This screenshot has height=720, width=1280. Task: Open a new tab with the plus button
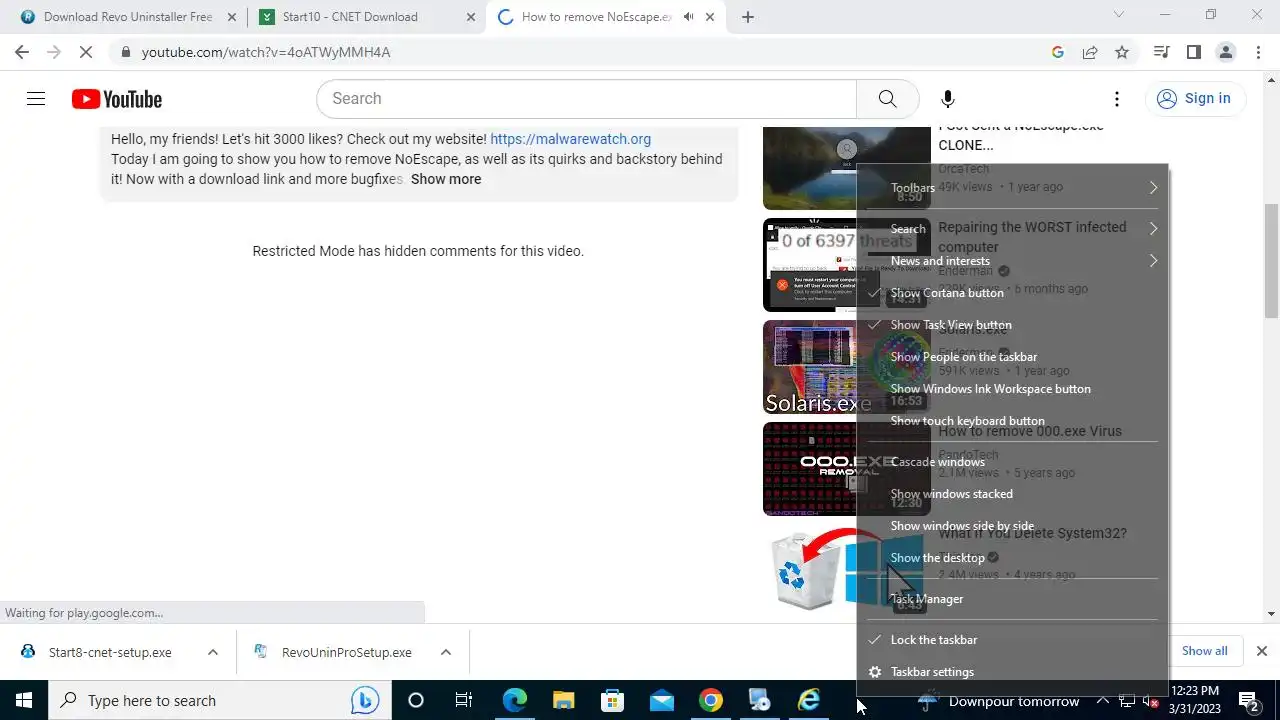pyautogui.click(x=748, y=16)
